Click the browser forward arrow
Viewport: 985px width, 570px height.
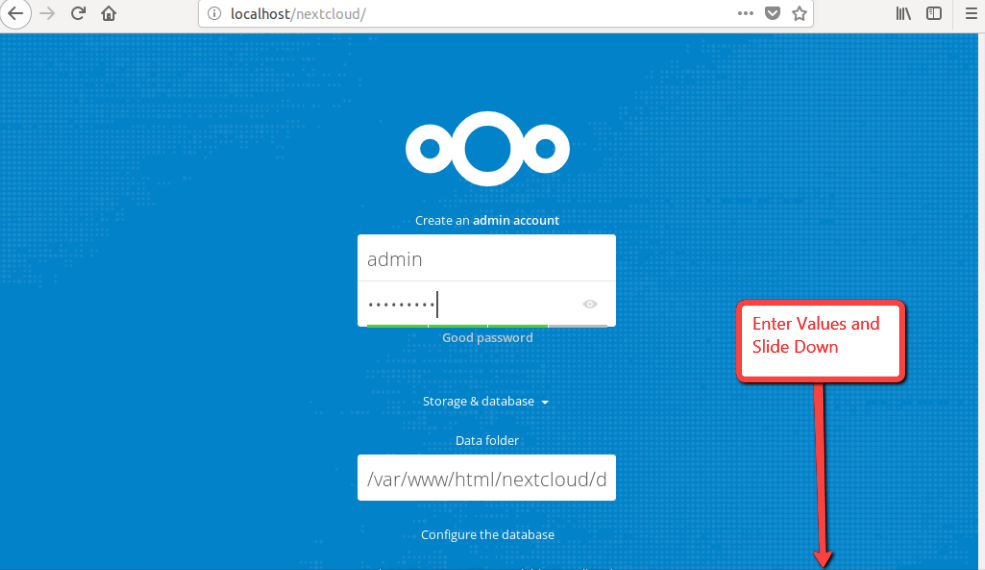coord(48,13)
